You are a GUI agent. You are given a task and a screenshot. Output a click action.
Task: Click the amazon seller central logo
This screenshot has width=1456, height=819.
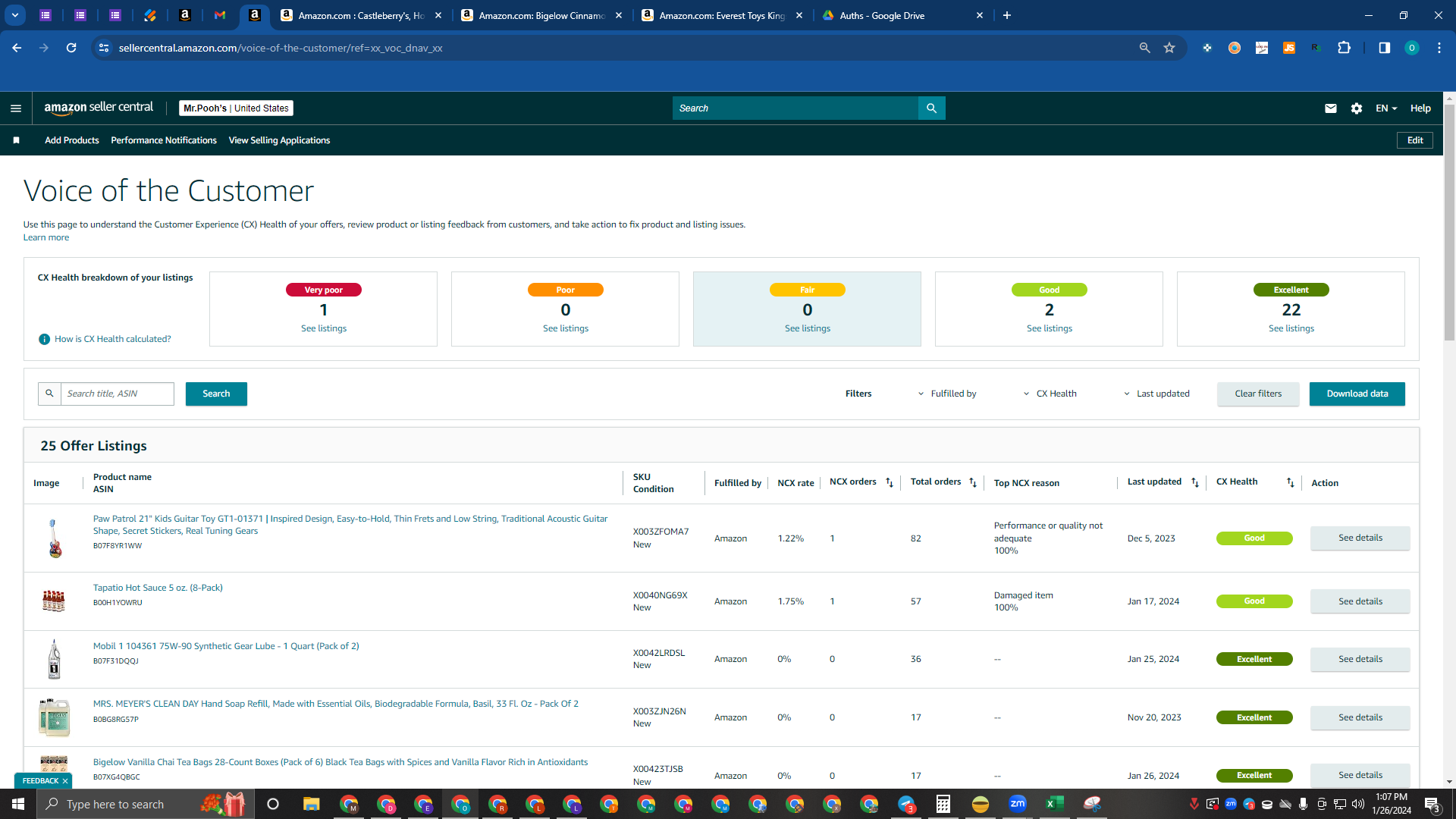coord(99,108)
